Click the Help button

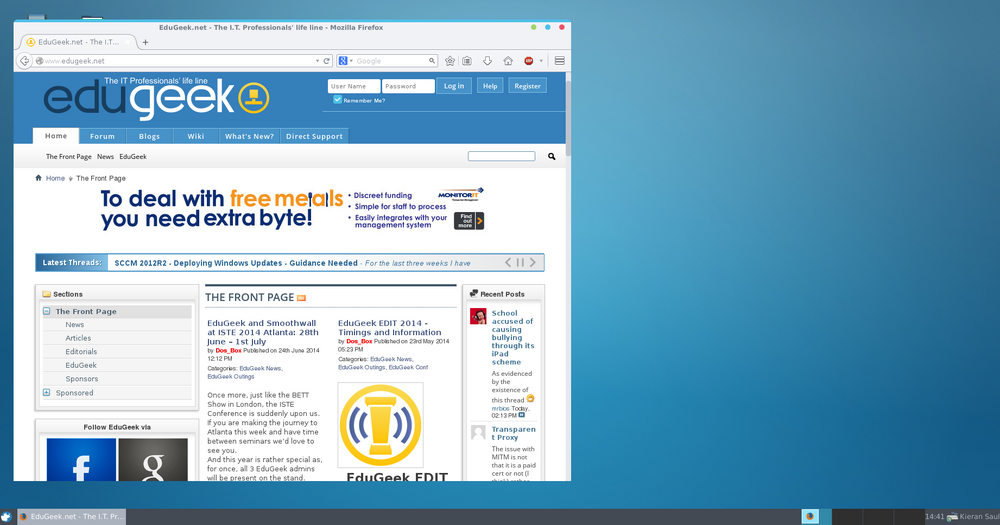(490, 86)
